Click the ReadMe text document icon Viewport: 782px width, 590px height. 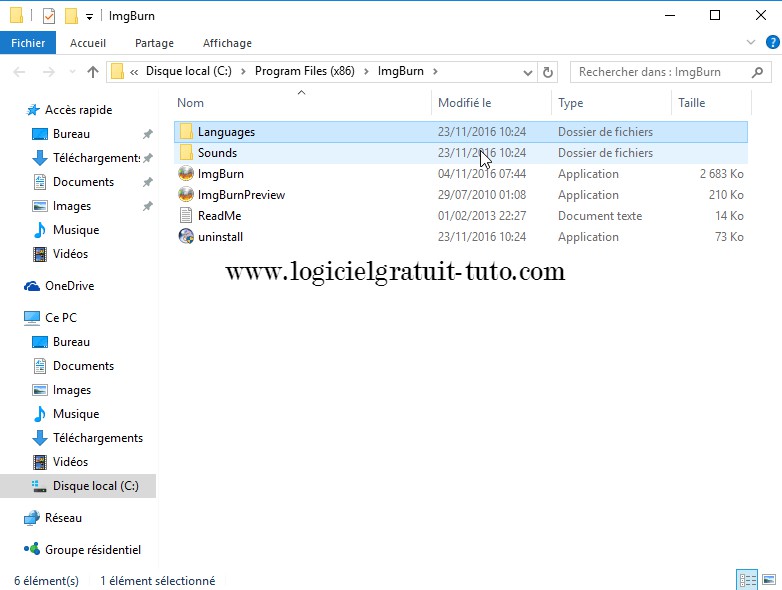(x=186, y=215)
